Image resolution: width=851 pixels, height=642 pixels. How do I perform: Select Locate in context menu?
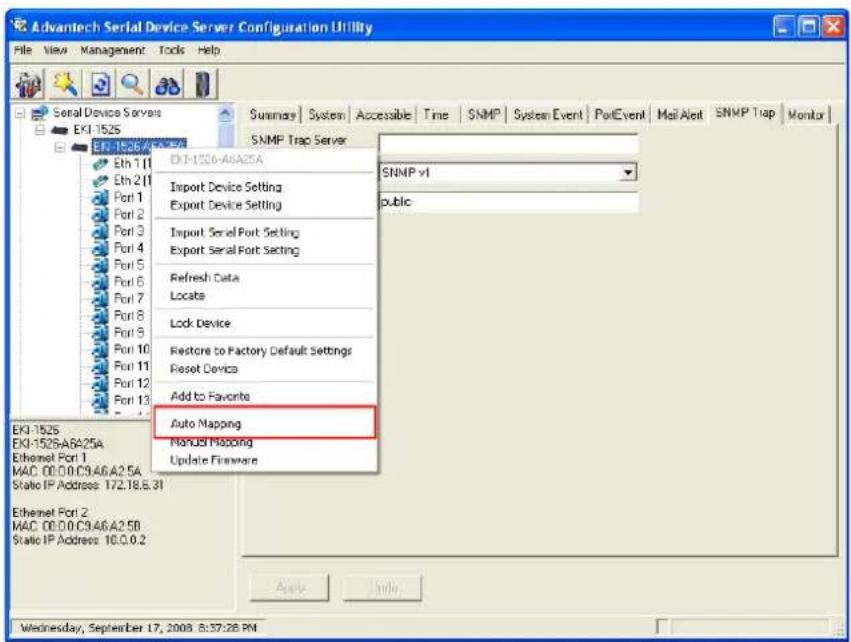264,296
